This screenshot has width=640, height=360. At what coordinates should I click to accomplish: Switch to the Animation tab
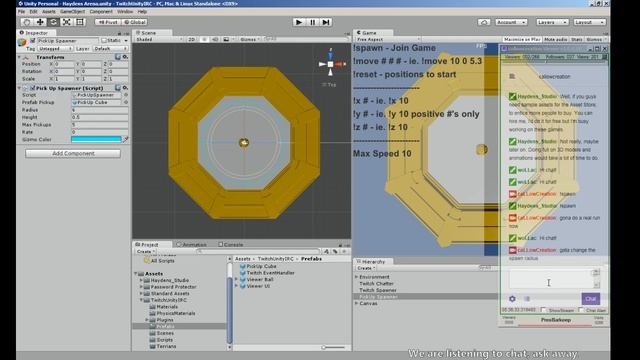point(191,244)
